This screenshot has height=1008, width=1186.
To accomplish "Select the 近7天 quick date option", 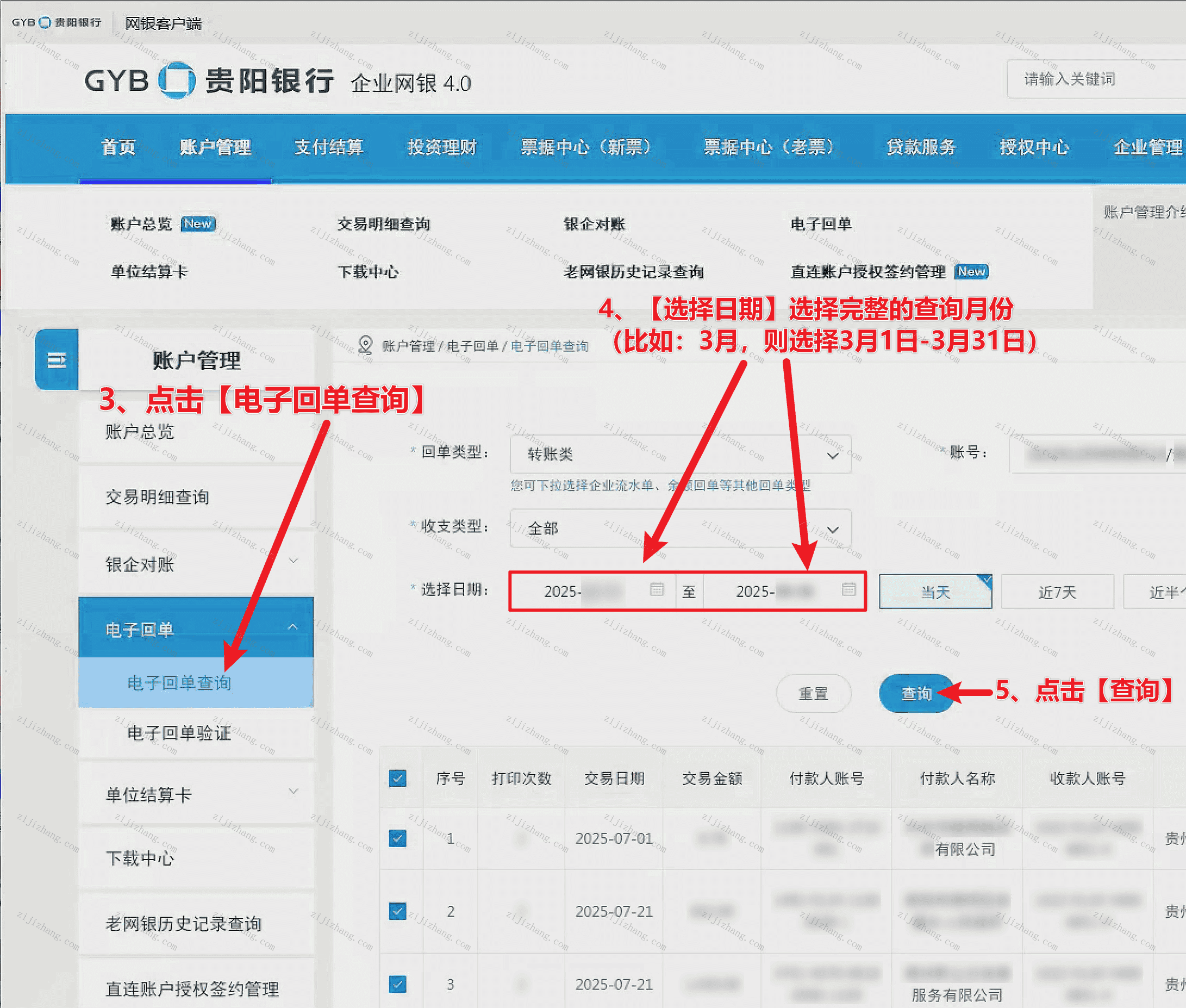I will (x=1057, y=592).
